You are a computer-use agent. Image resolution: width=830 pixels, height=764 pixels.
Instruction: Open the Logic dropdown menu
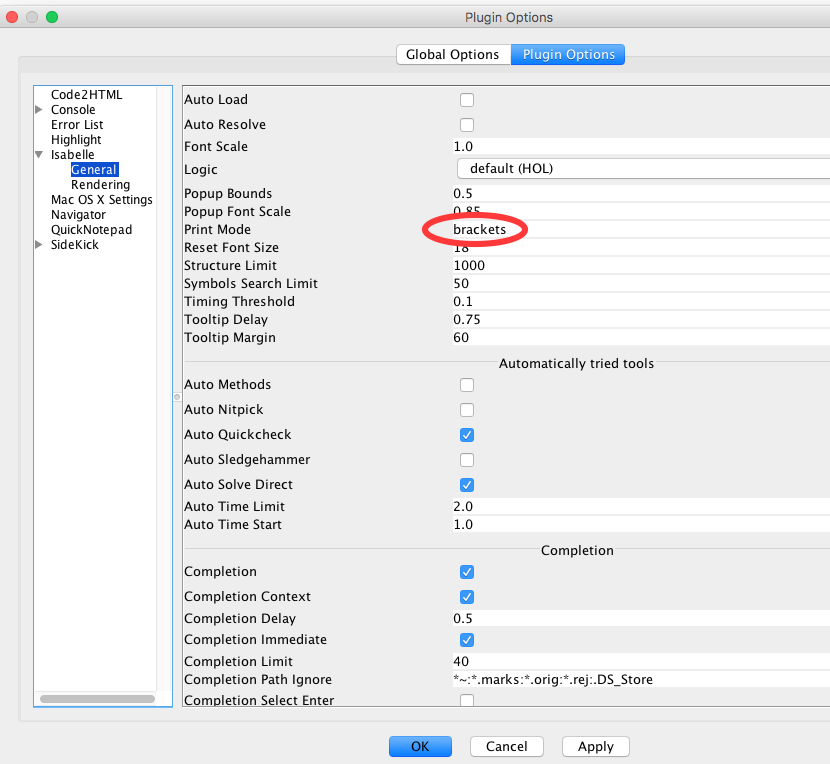[643, 169]
